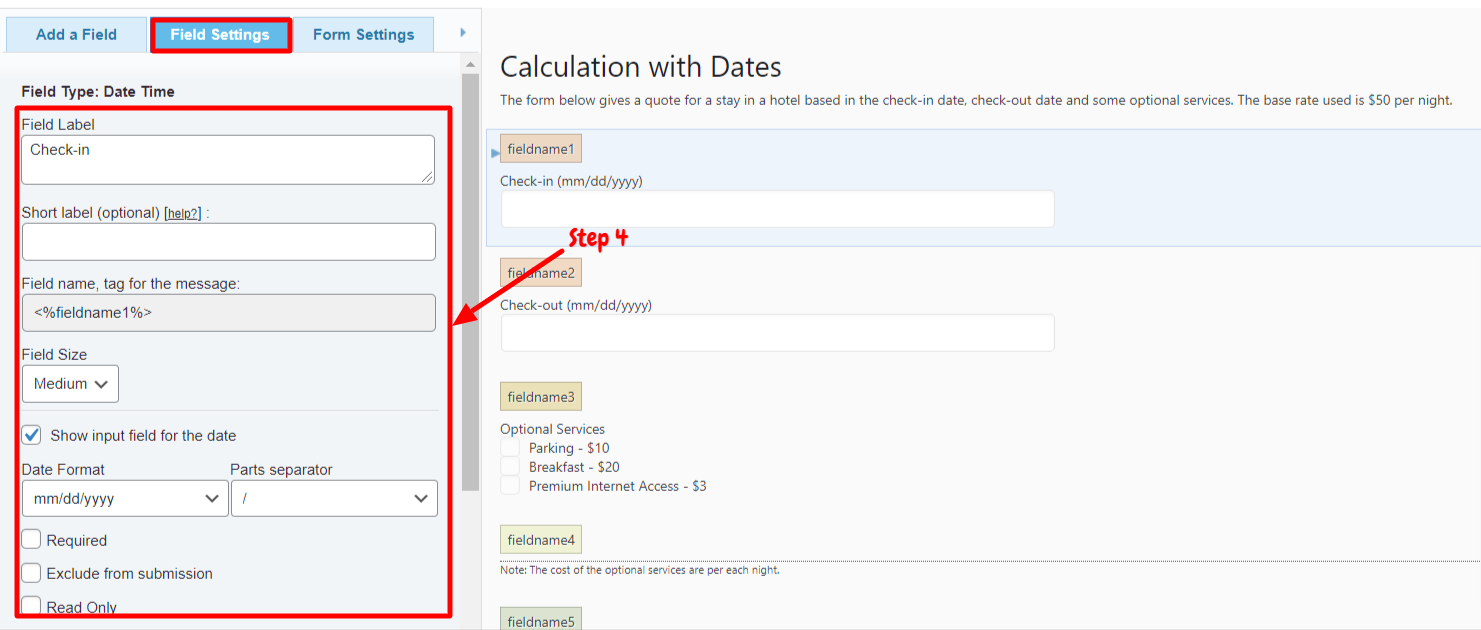Viewport: 1481px width, 630px height.
Task: Tick the Read Only checkbox
Action: [32, 606]
